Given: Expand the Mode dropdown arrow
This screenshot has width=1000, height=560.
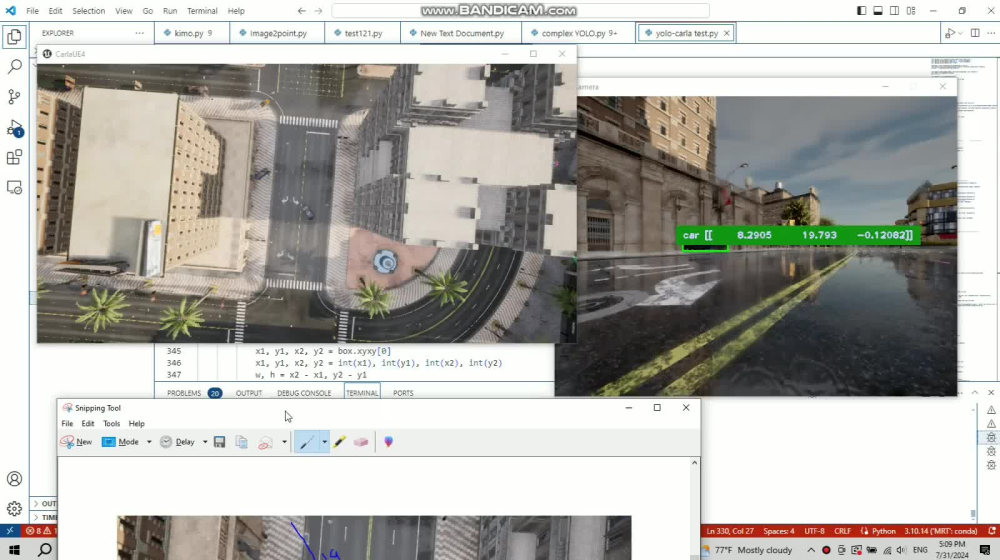Looking at the screenshot, I should (149, 441).
